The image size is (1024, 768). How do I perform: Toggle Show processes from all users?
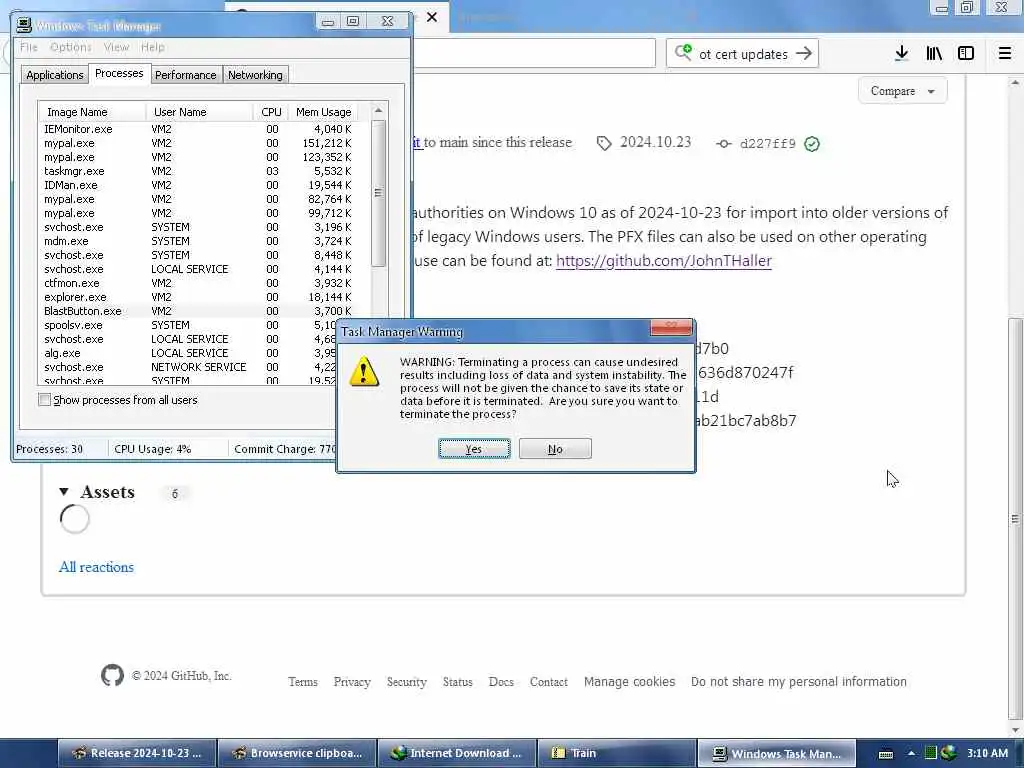pos(44,400)
